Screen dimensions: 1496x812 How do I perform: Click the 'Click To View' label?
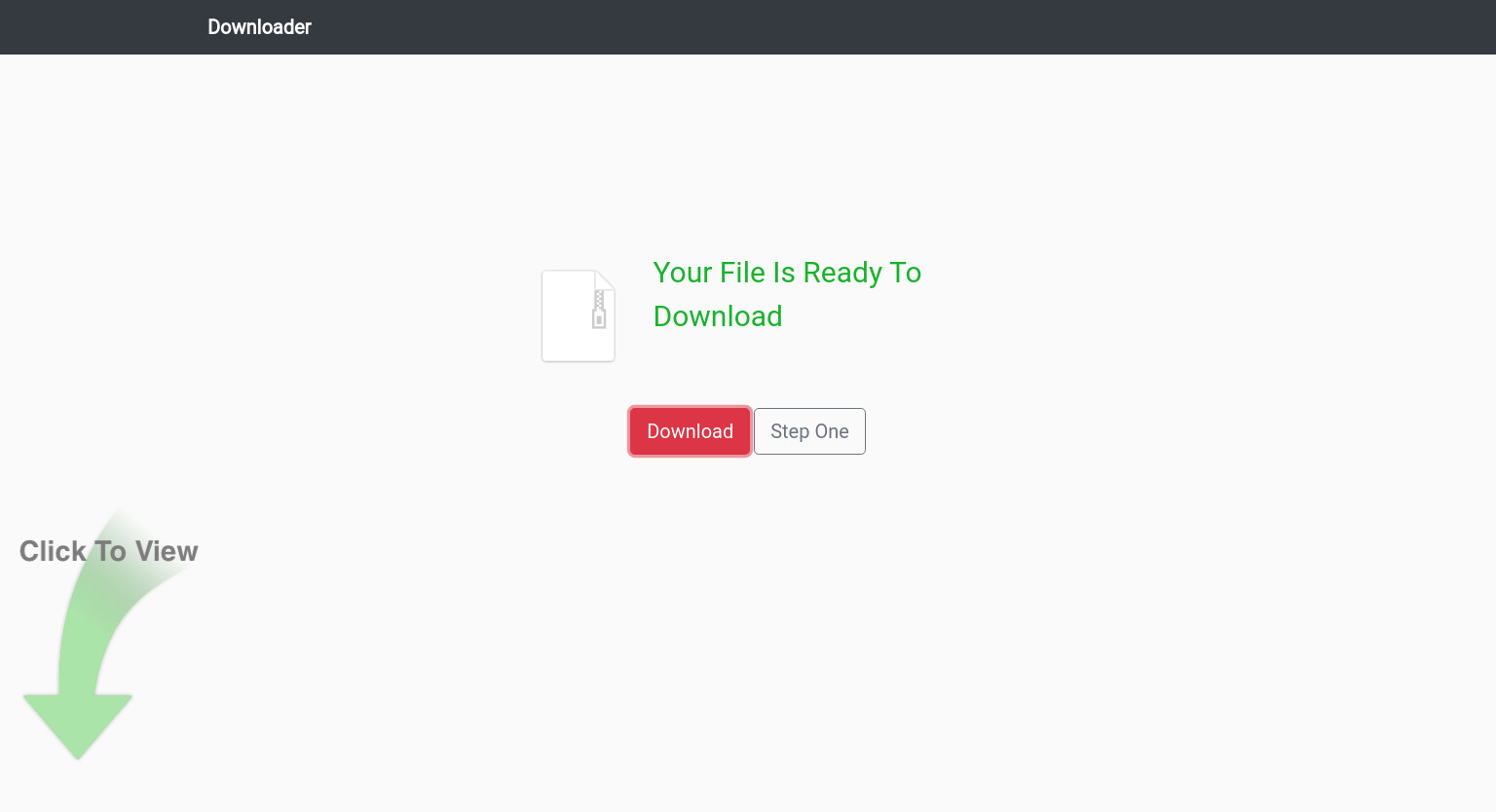pos(108,551)
